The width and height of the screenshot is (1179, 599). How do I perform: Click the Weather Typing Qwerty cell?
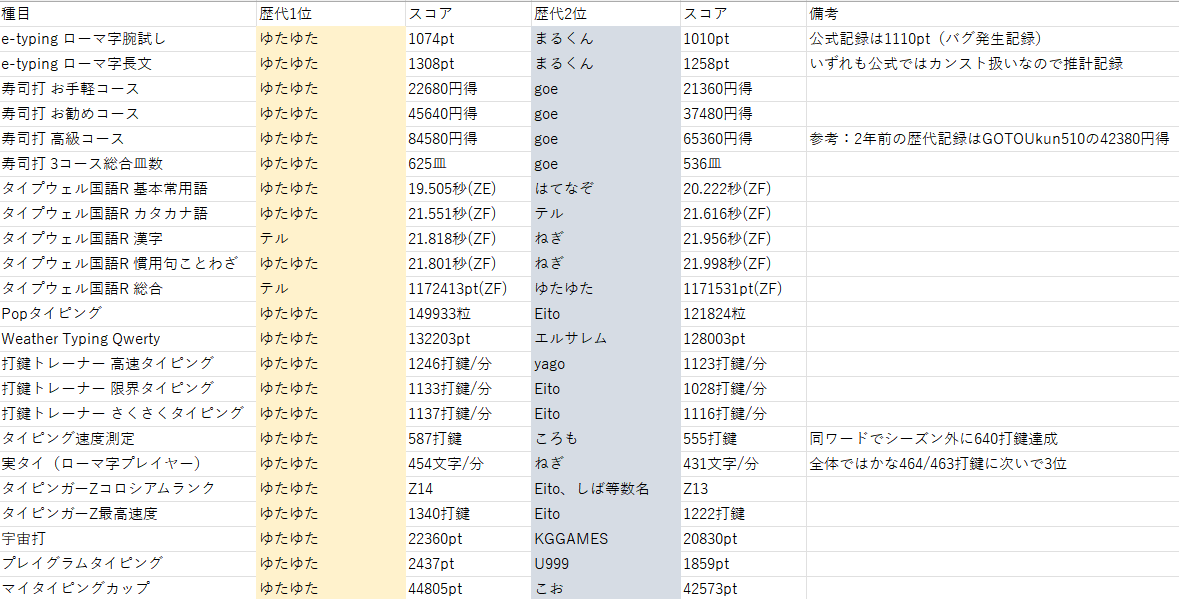tap(128, 339)
